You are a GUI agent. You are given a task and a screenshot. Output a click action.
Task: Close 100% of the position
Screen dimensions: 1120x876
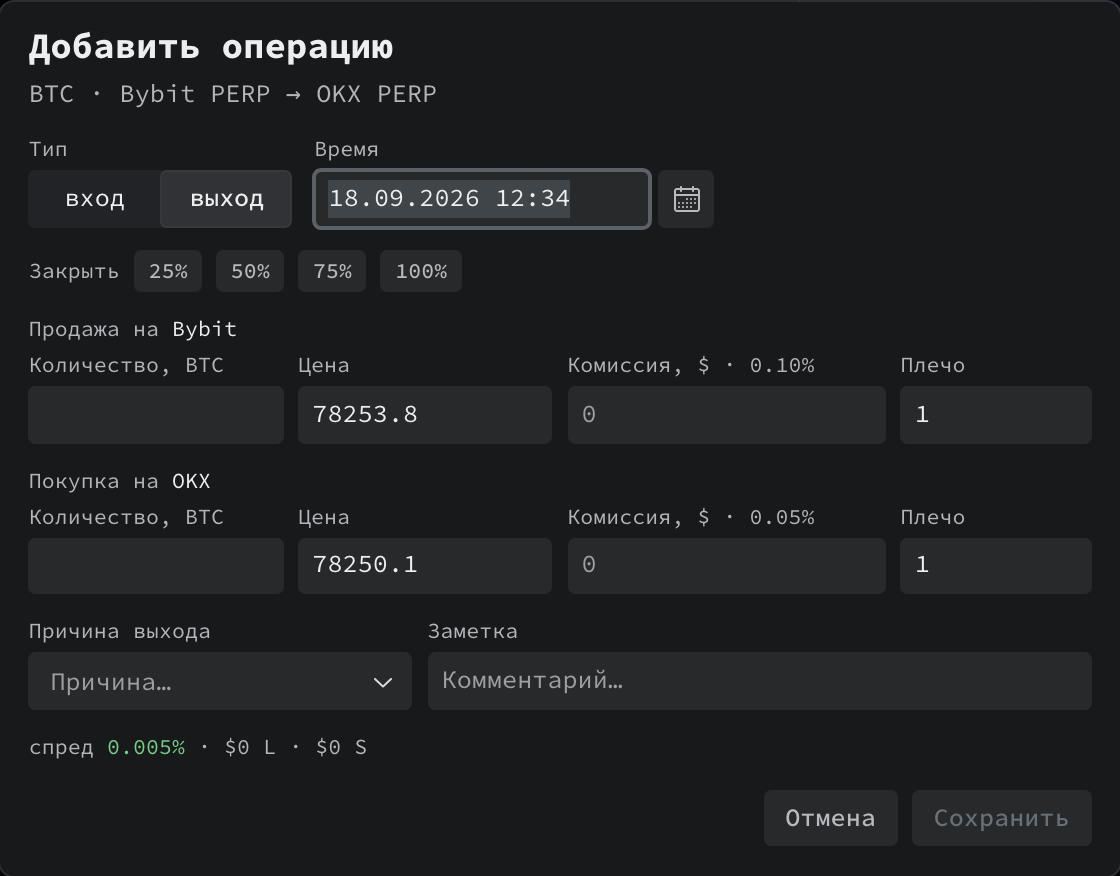421,272
